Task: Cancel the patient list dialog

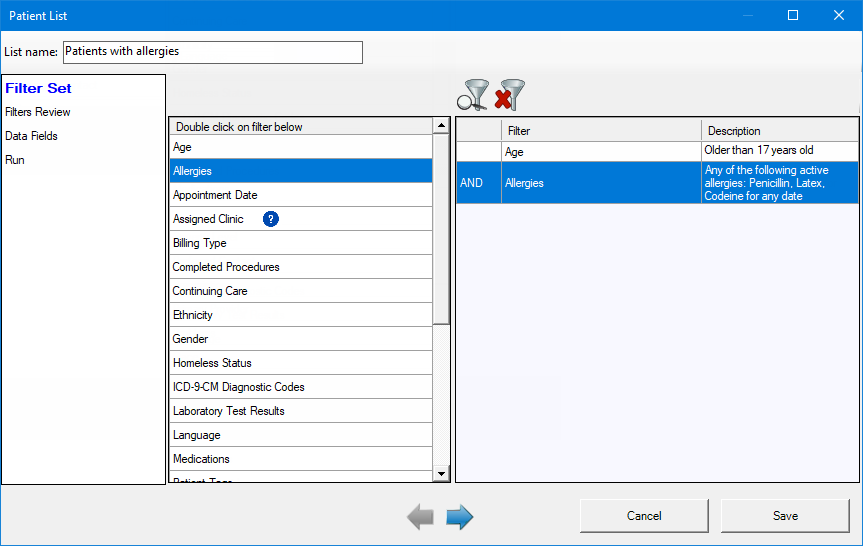Action: 644,516
